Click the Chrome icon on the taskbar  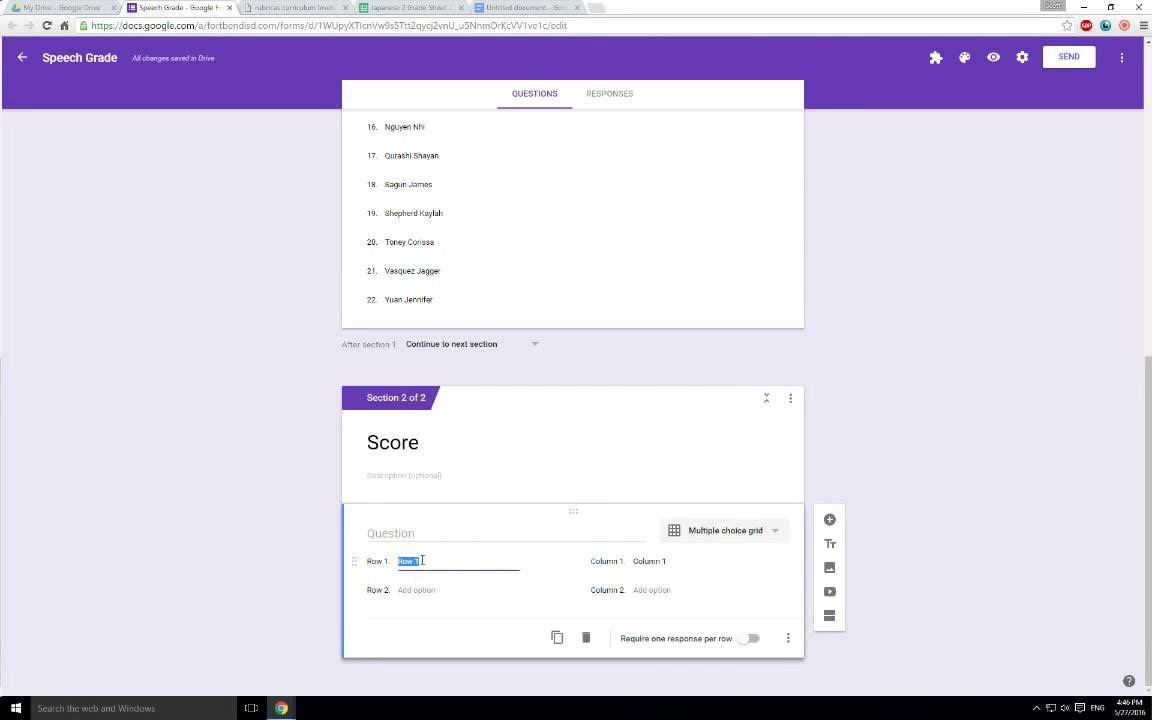[x=281, y=709]
